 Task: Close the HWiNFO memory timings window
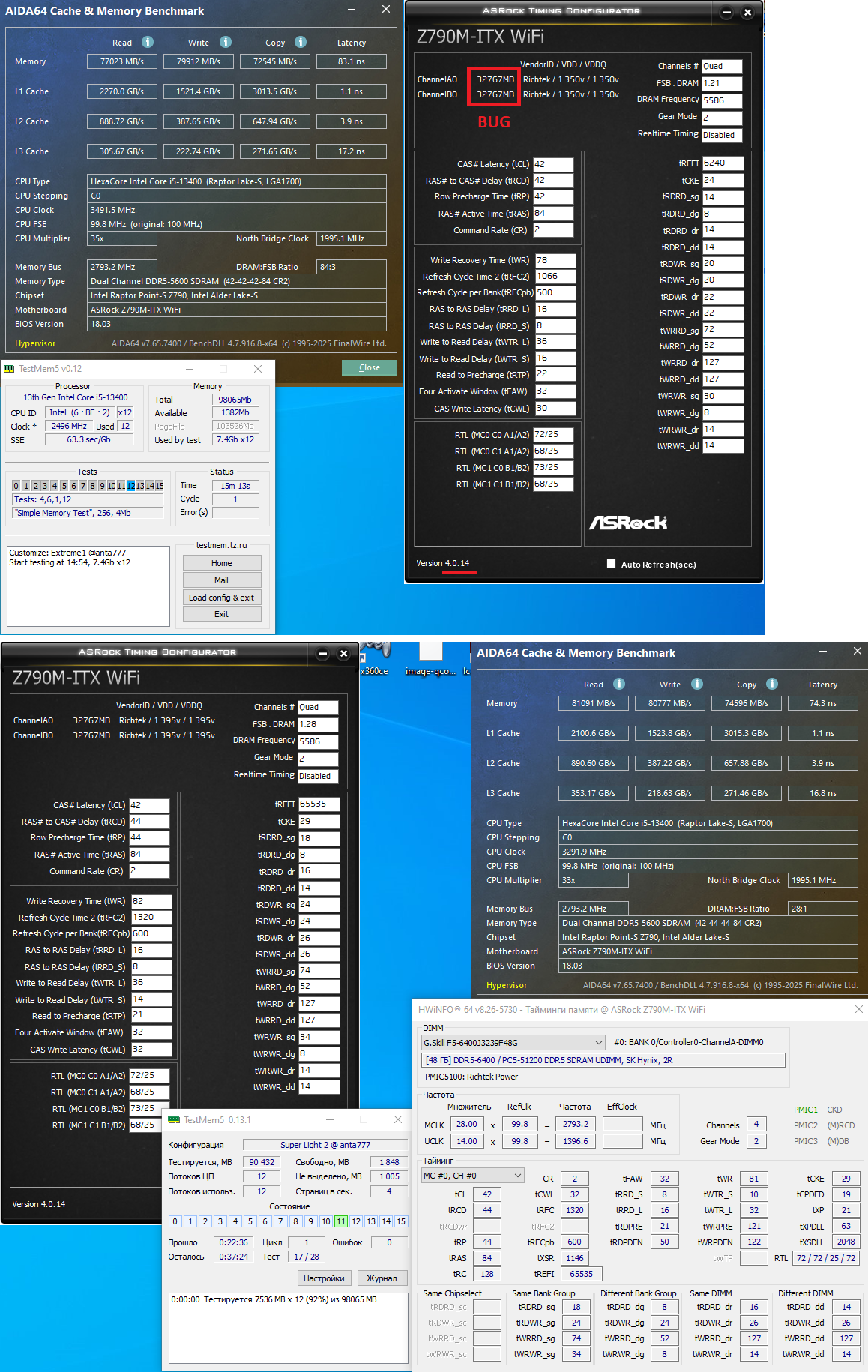click(x=859, y=1009)
